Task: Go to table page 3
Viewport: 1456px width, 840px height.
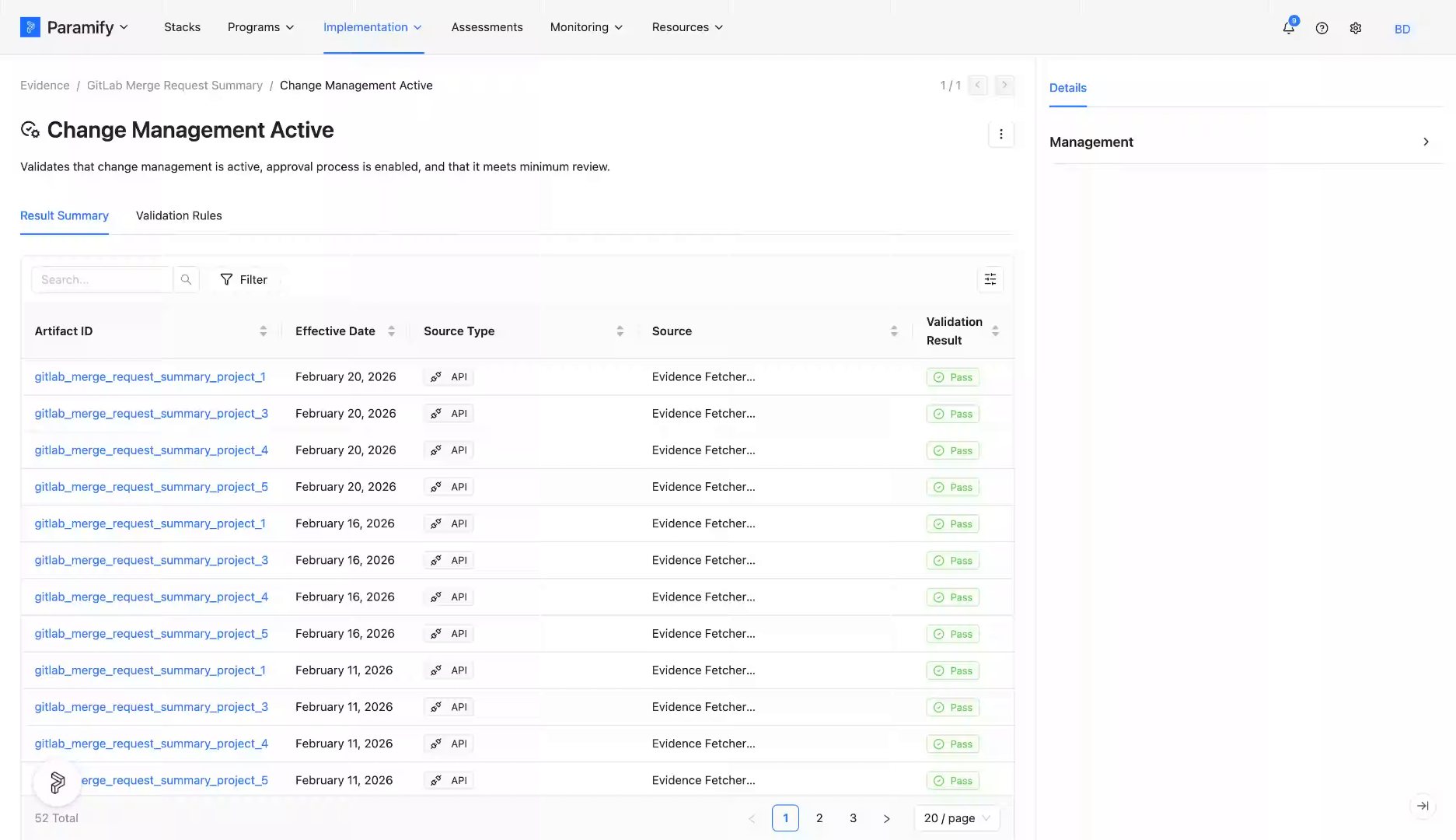Action: (x=853, y=818)
